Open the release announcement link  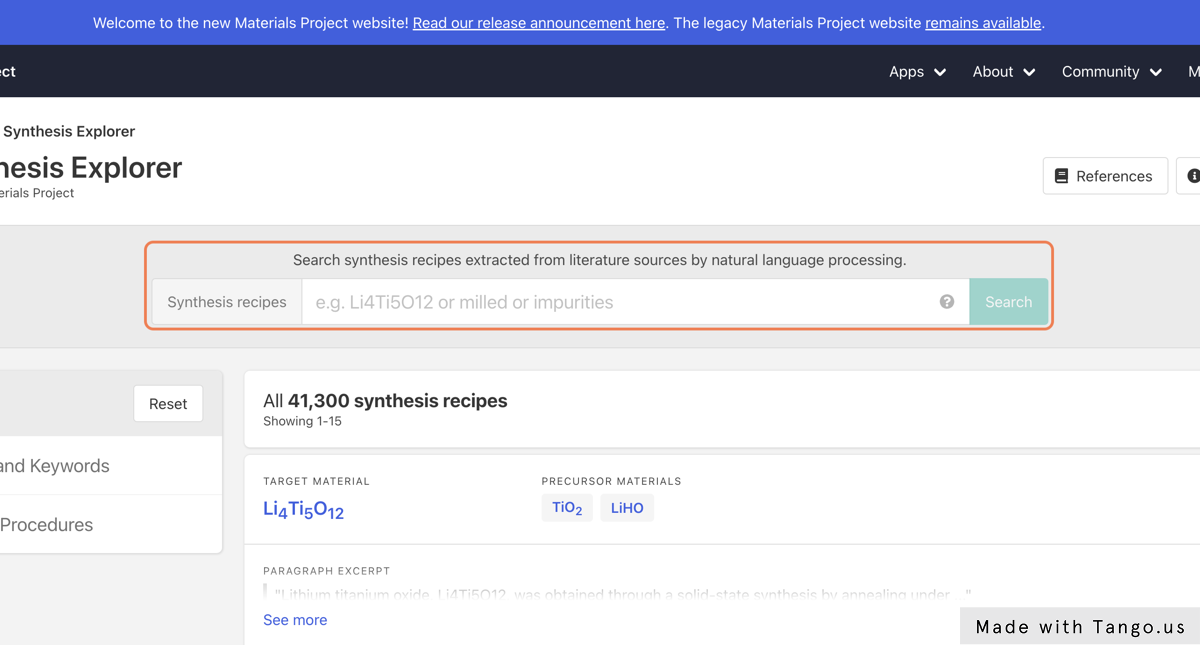[538, 23]
